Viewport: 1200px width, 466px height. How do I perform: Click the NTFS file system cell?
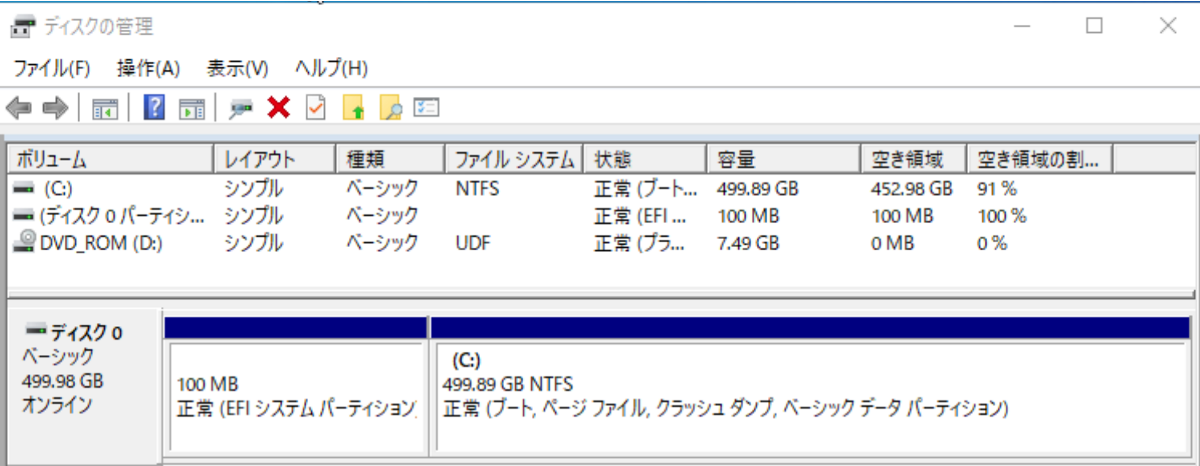(x=477, y=188)
